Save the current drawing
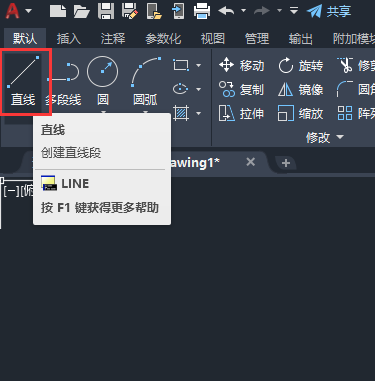The height and width of the screenshot is (381, 375). coord(106,11)
